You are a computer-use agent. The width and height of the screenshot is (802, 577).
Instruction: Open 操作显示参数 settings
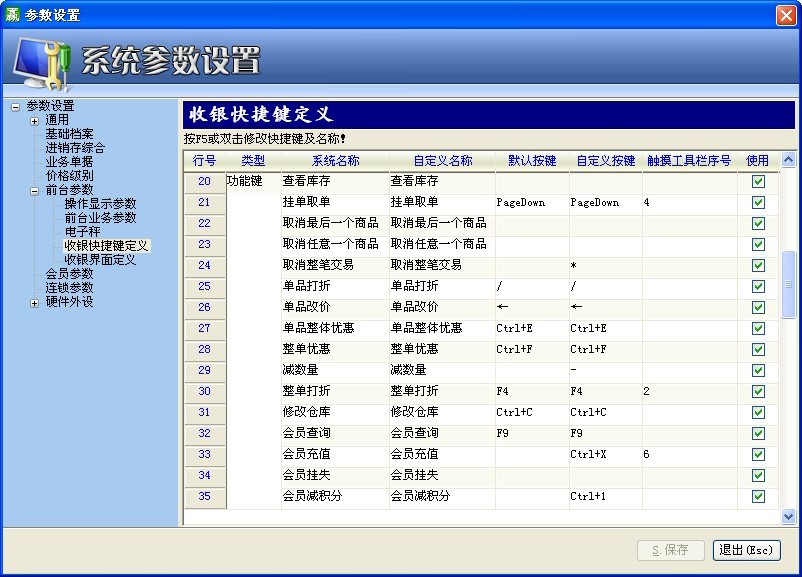point(100,204)
